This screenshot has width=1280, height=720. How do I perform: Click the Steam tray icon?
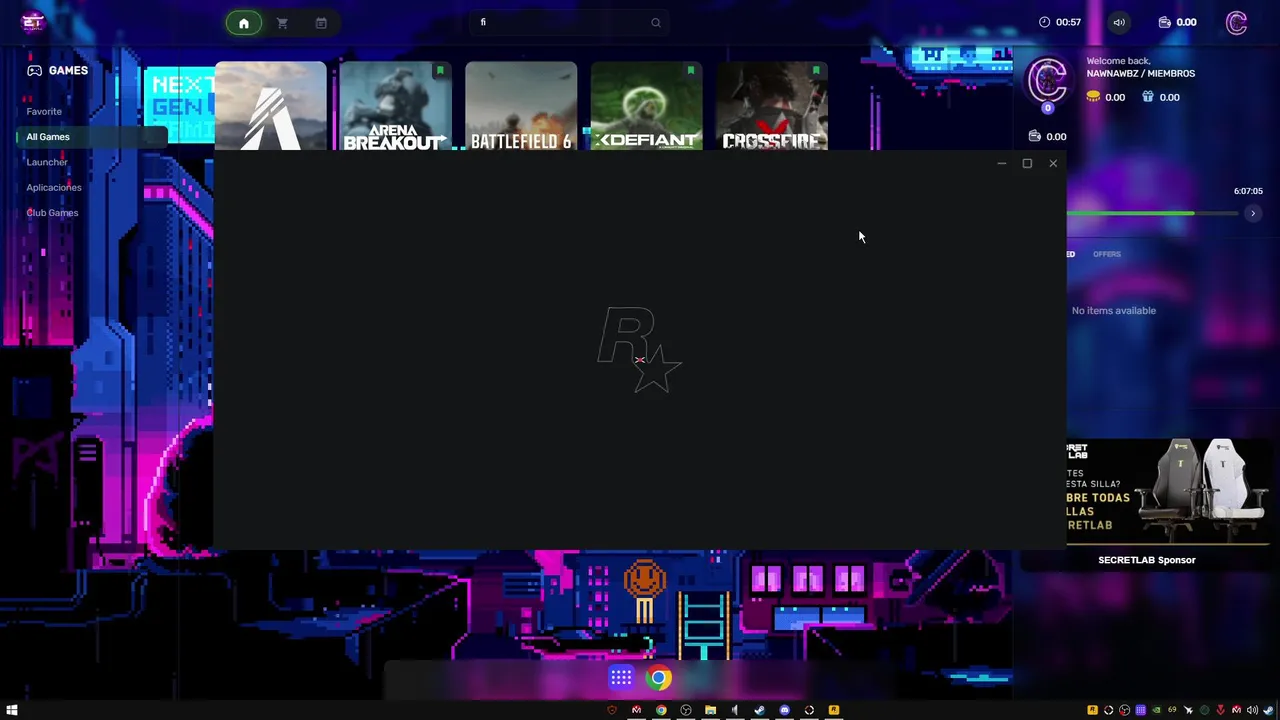[x=1268, y=710]
